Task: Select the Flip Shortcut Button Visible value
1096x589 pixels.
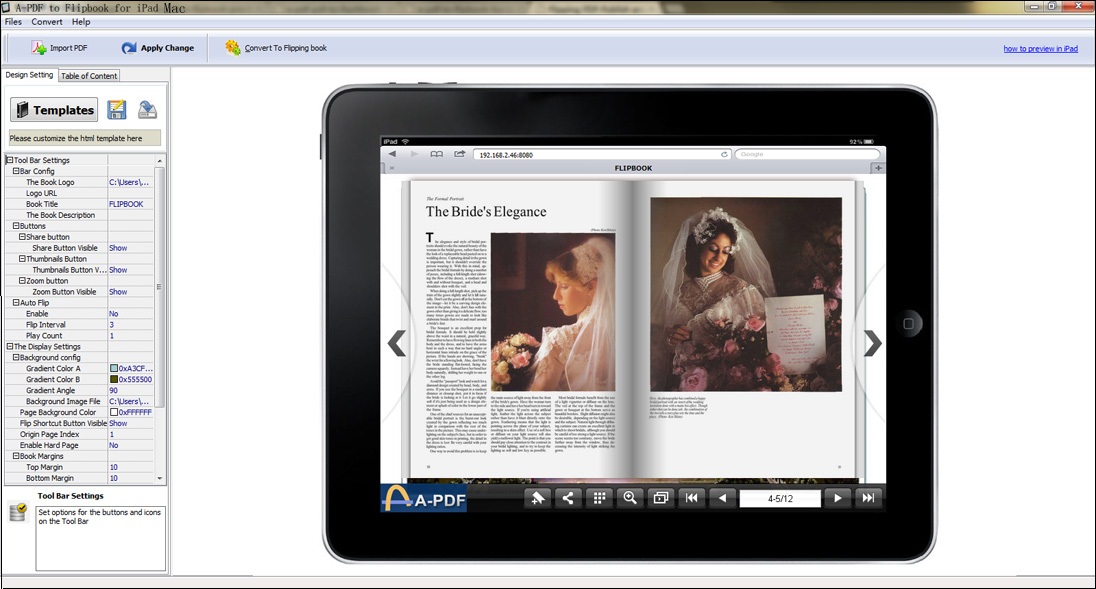Action: pos(118,423)
